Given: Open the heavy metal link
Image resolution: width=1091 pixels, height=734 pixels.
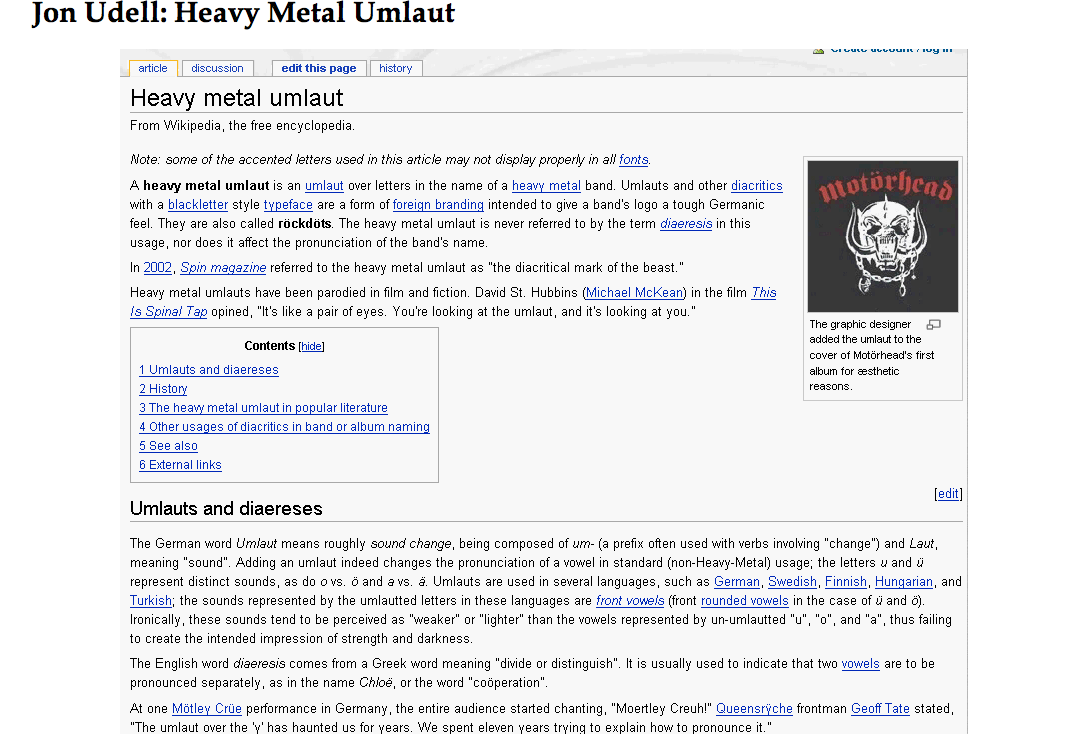Looking at the screenshot, I should (546, 186).
